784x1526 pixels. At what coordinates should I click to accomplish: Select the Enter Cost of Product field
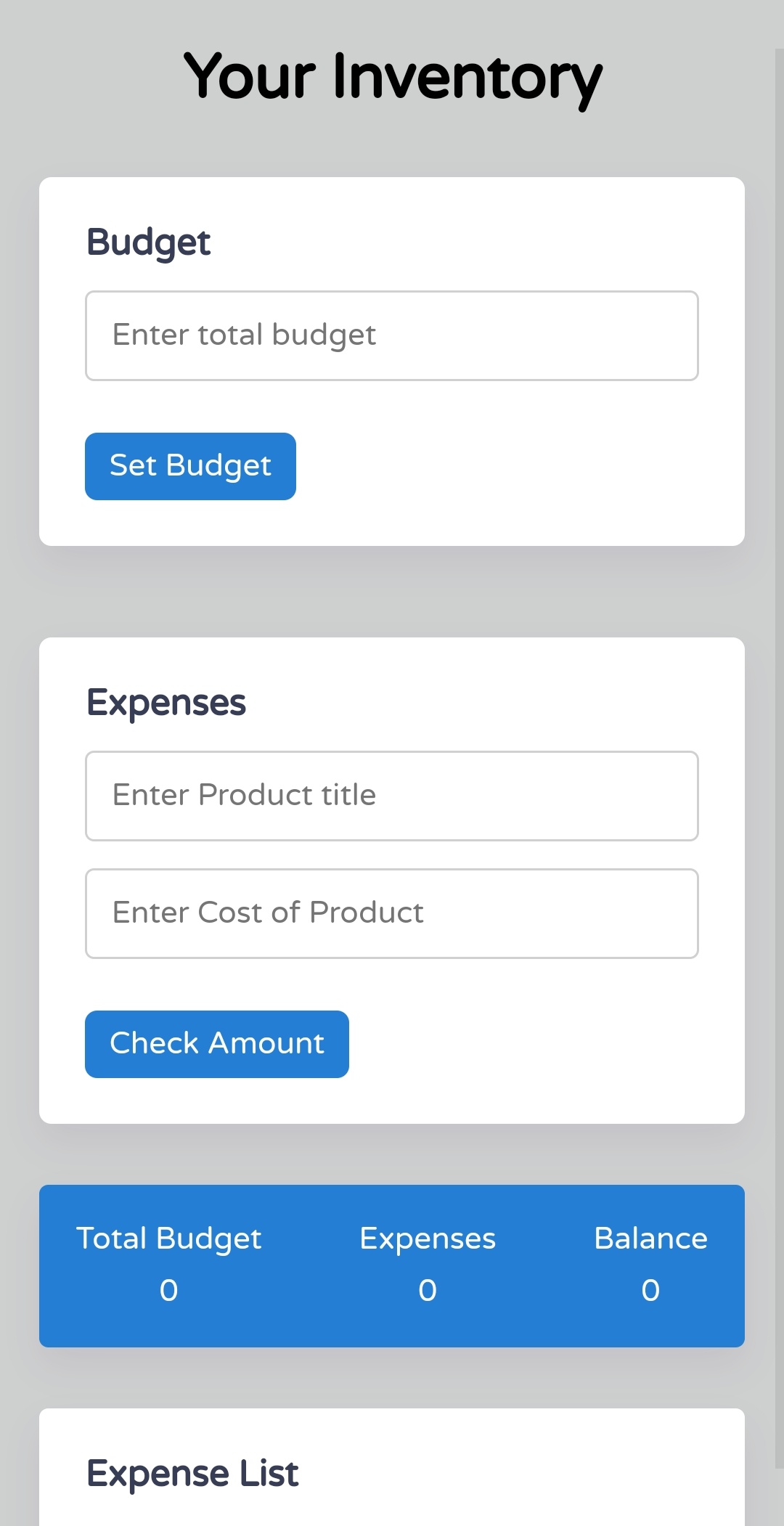click(x=392, y=913)
